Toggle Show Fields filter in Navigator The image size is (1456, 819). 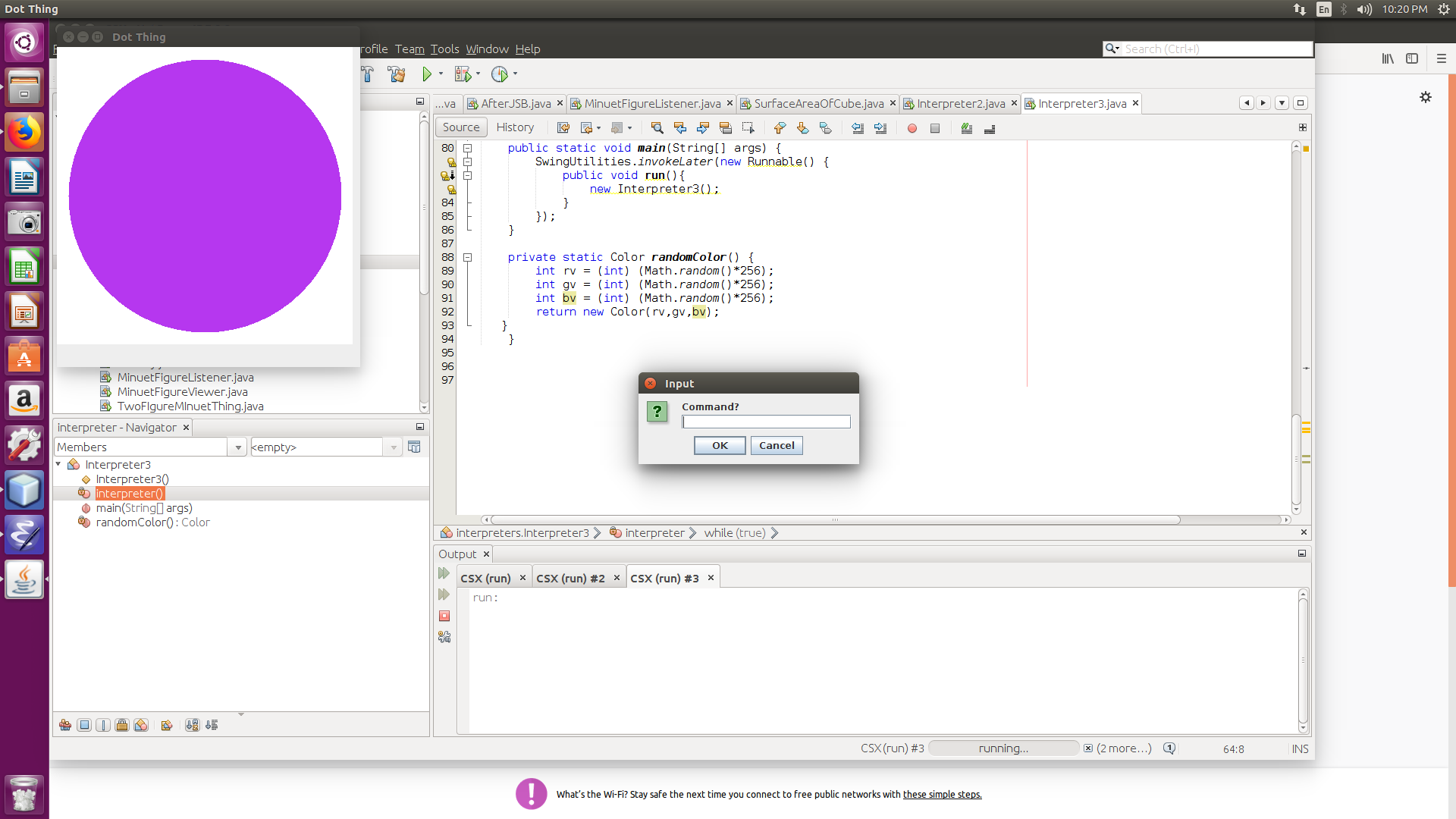pyautogui.click(x=84, y=726)
